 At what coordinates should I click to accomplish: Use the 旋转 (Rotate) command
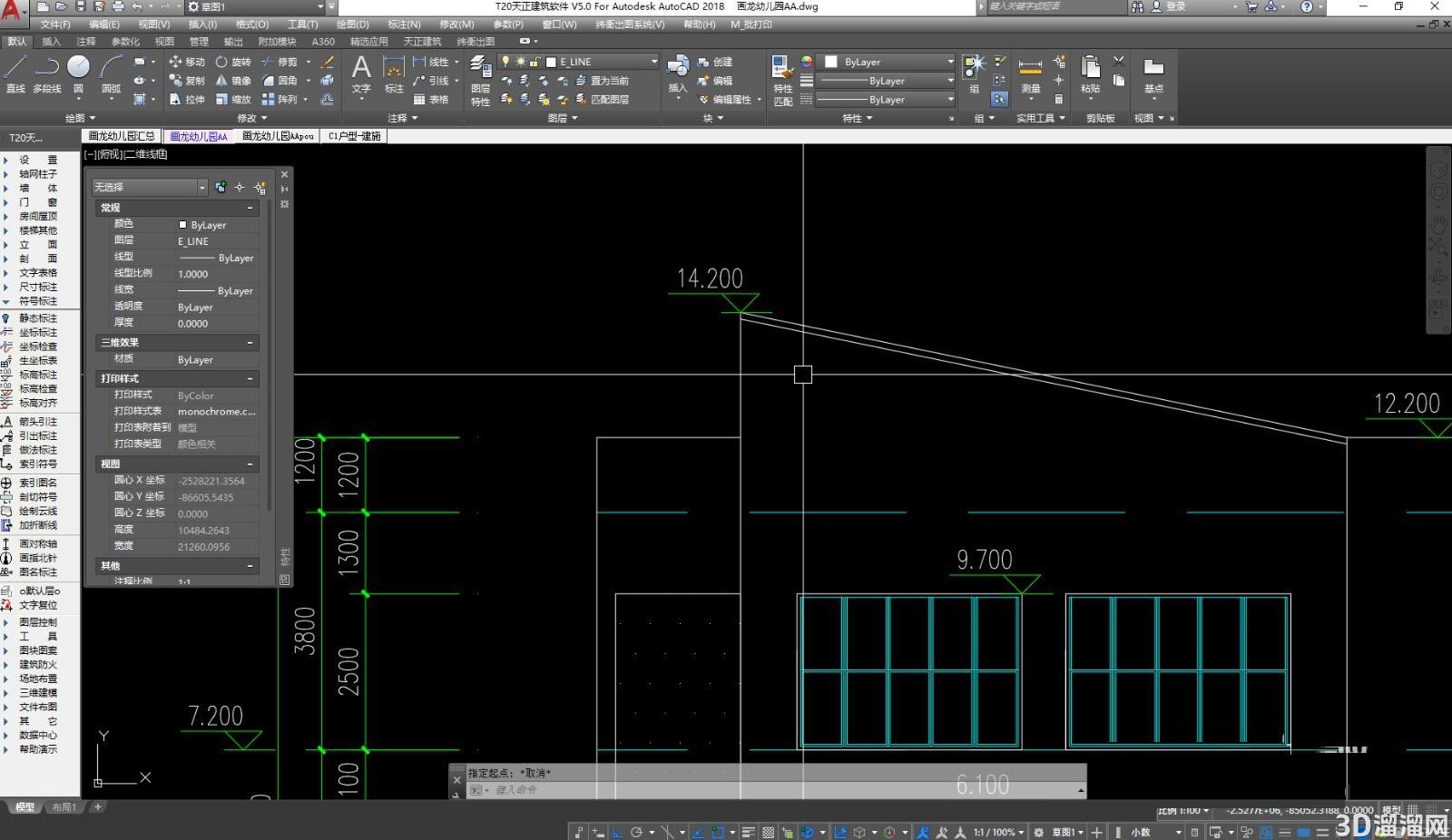click(x=233, y=62)
